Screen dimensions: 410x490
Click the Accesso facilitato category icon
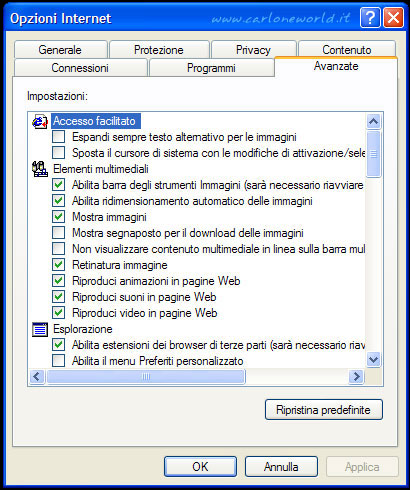(x=40, y=121)
